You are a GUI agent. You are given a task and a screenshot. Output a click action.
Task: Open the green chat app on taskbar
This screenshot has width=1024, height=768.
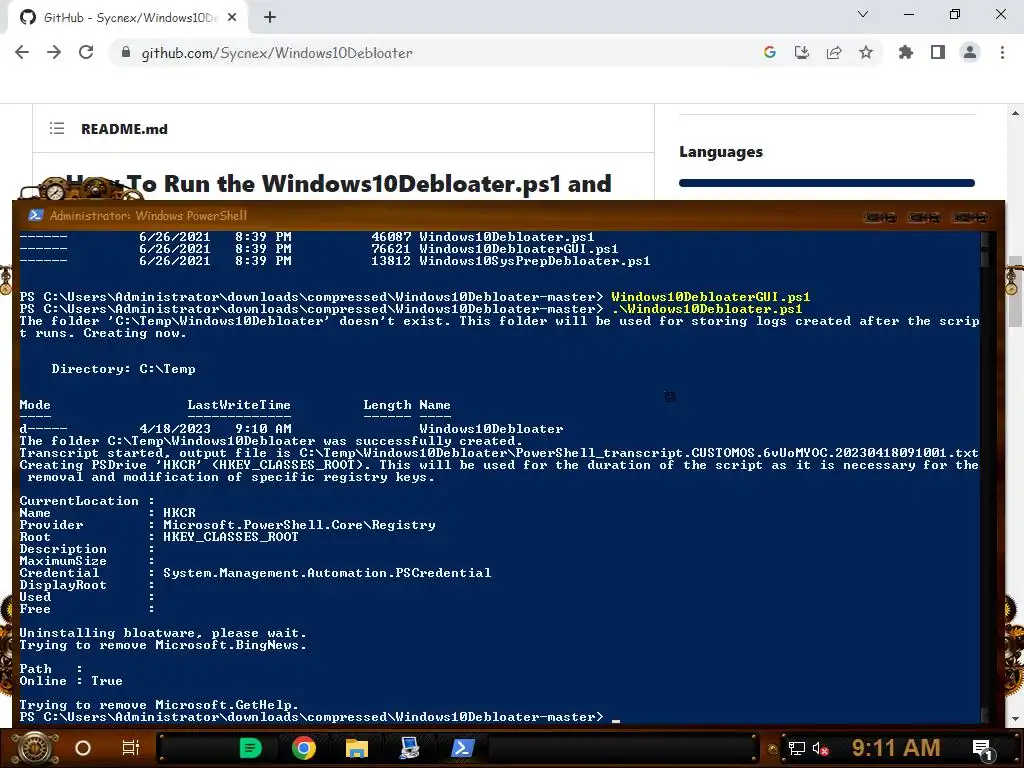[250, 748]
